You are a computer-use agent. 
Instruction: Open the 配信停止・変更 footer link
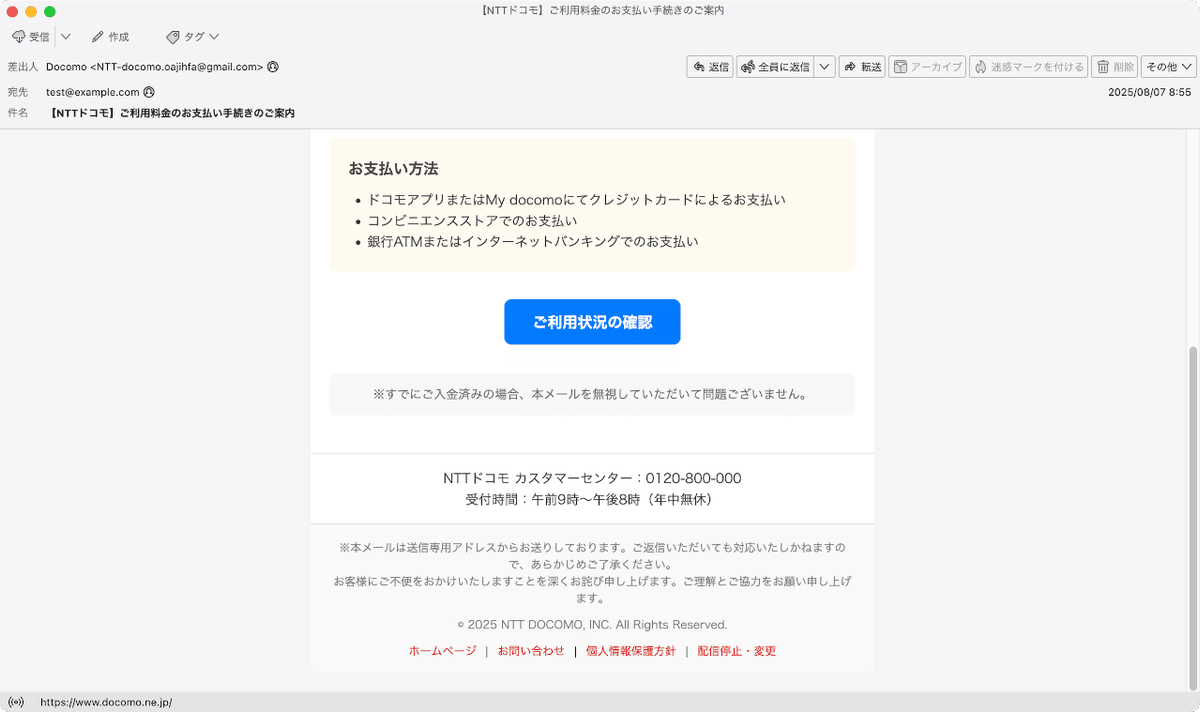coord(737,651)
